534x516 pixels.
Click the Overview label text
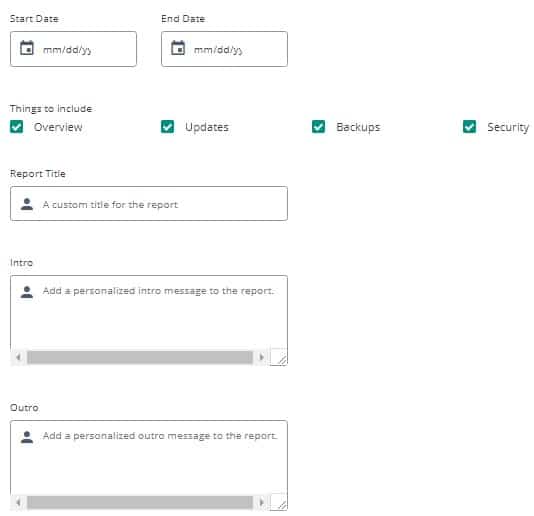(58, 127)
